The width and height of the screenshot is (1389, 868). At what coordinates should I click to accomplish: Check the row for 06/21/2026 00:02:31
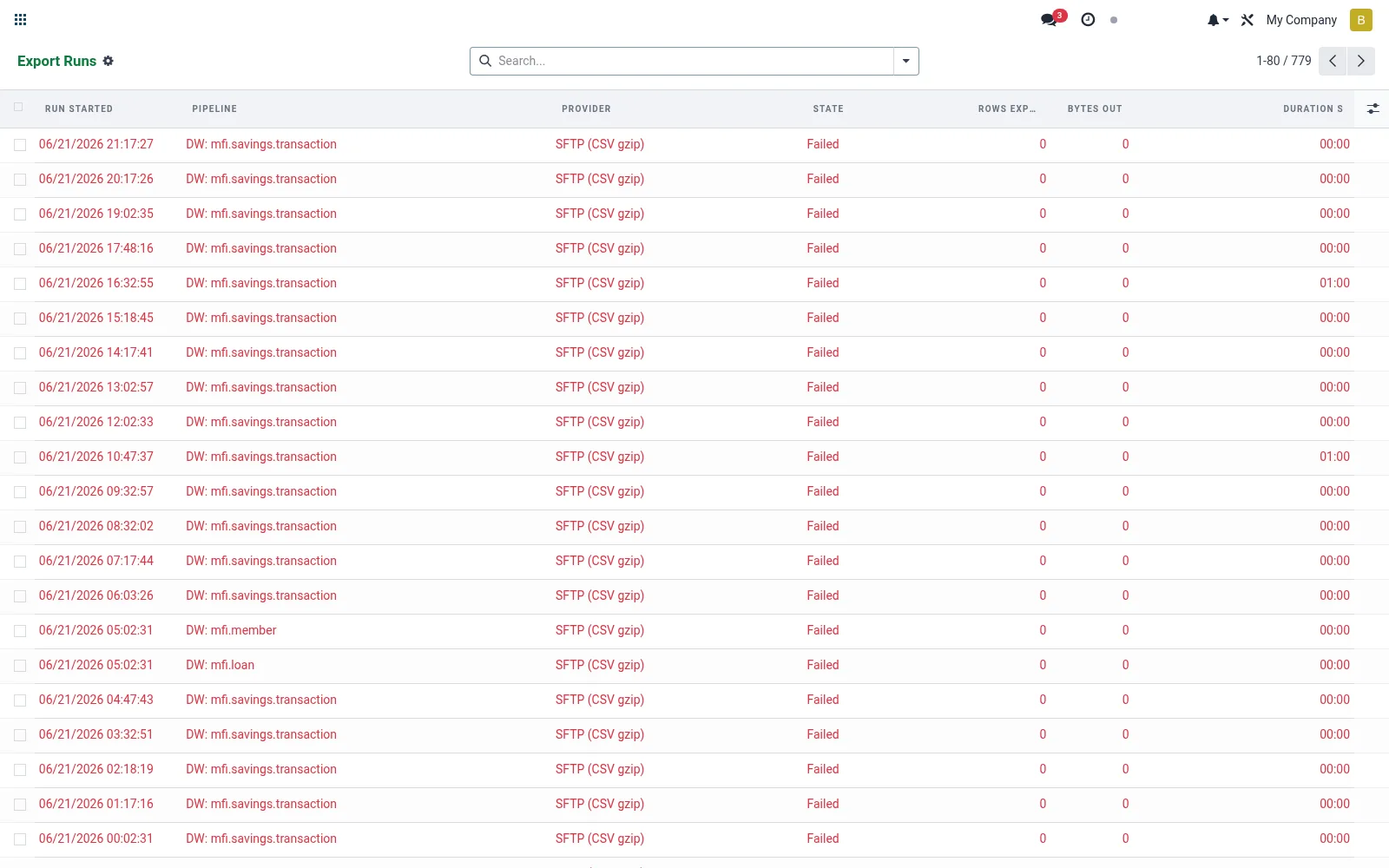click(x=20, y=839)
